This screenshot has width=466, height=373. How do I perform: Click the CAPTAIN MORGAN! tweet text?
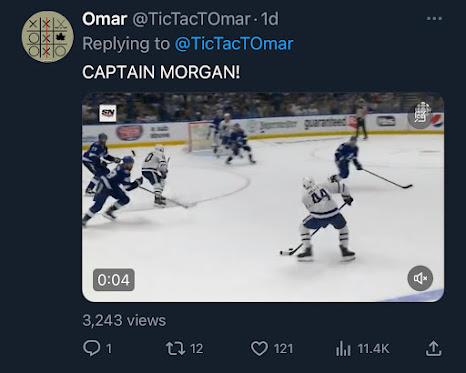161,72
